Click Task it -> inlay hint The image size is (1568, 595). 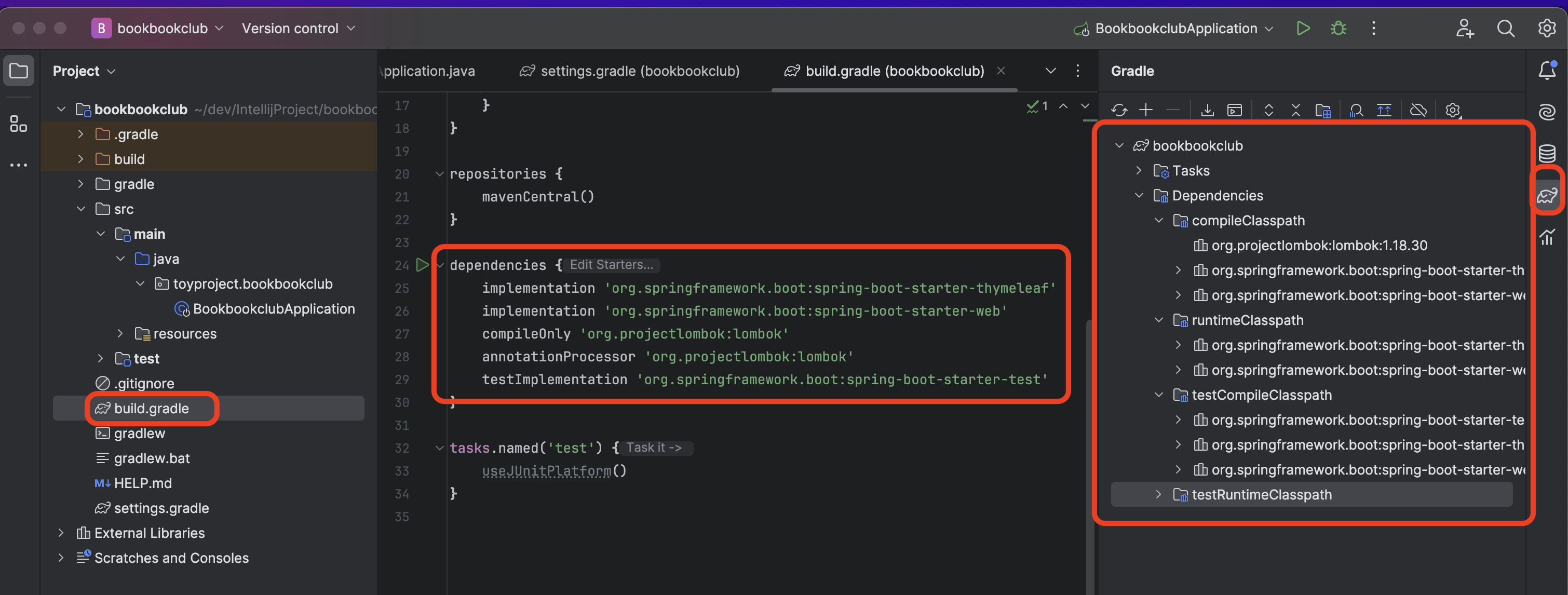pyautogui.click(x=654, y=448)
